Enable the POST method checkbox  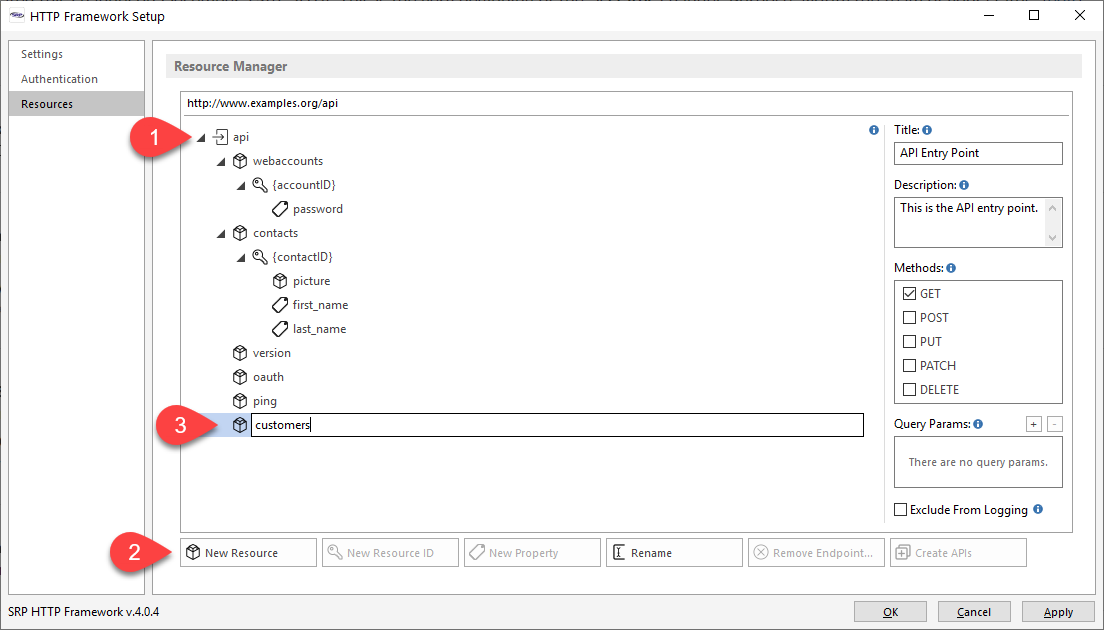click(x=909, y=318)
